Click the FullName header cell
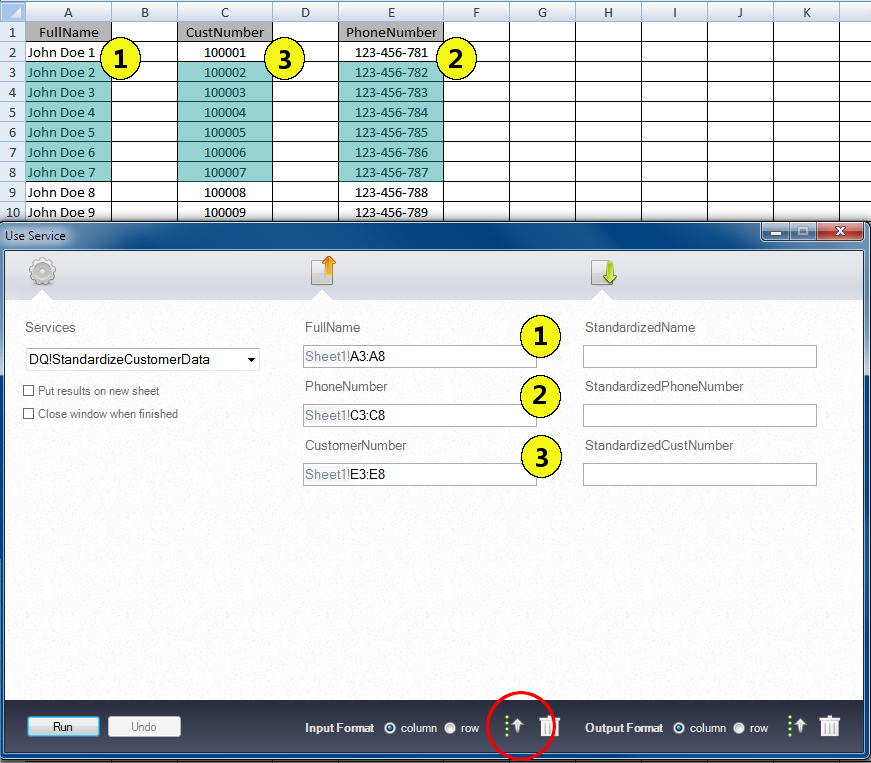The image size is (871, 763). click(68, 32)
